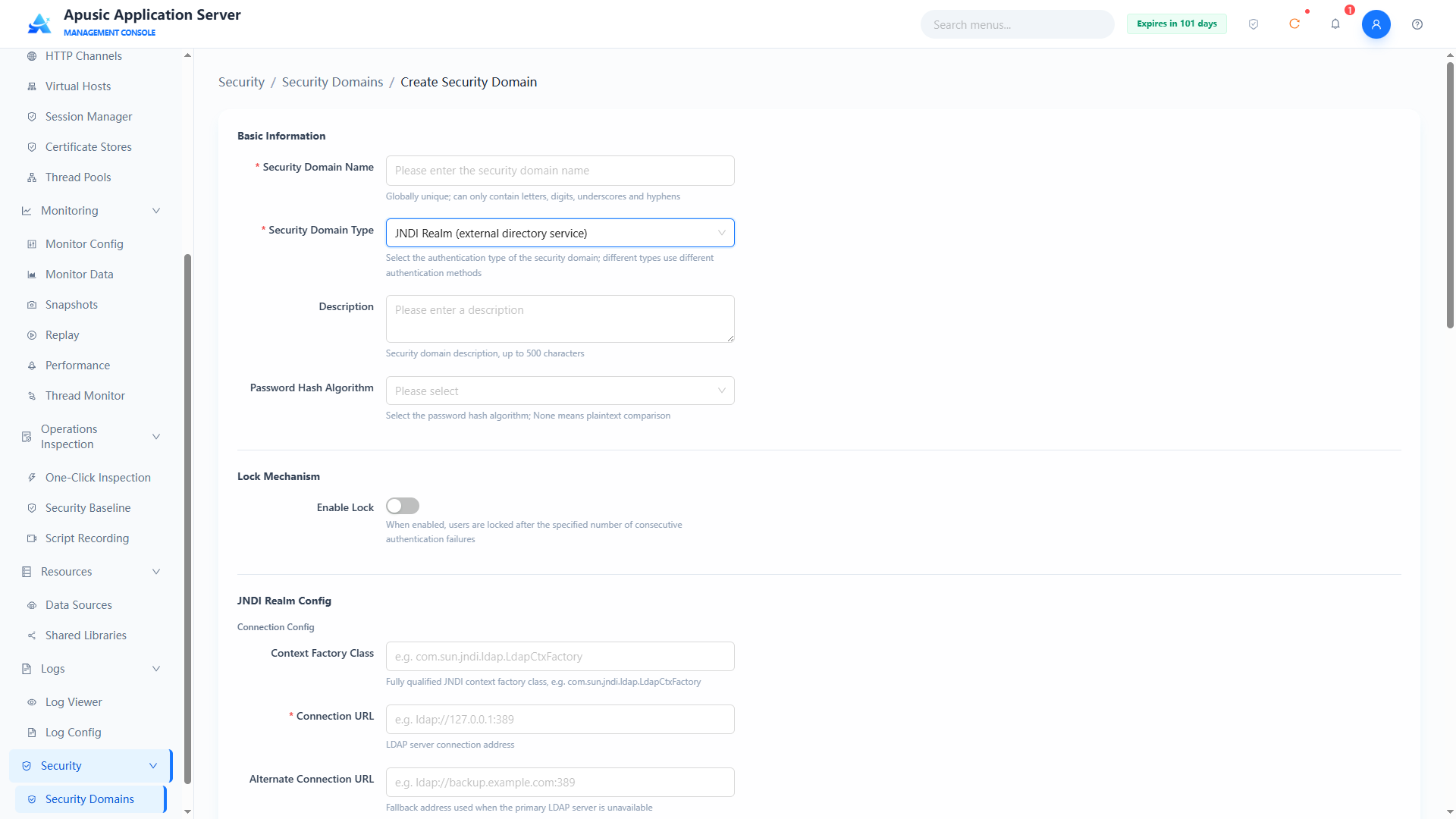Focus the Alternate Connection URL field
The width and height of the screenshot is (1456, 819).
[560, 783]
